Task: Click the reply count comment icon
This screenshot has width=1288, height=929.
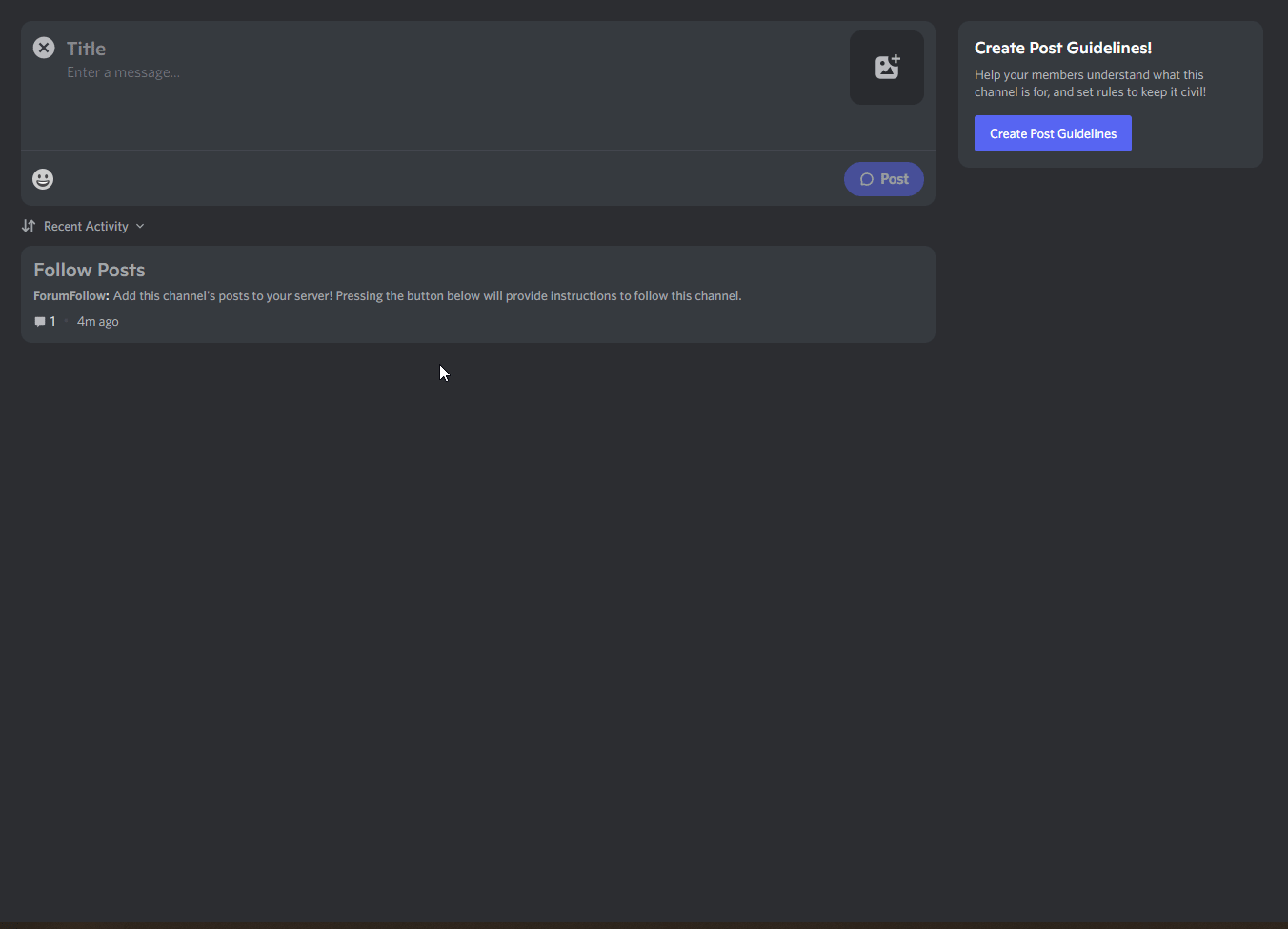Action: coord(40,322)
